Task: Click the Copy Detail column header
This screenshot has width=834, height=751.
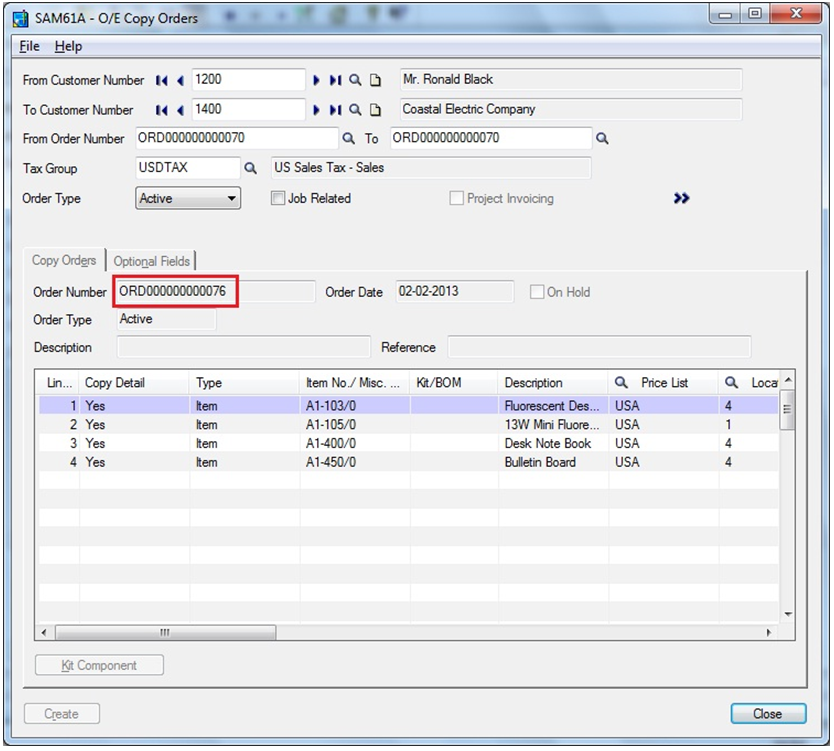Action: (x=134, y=382)
